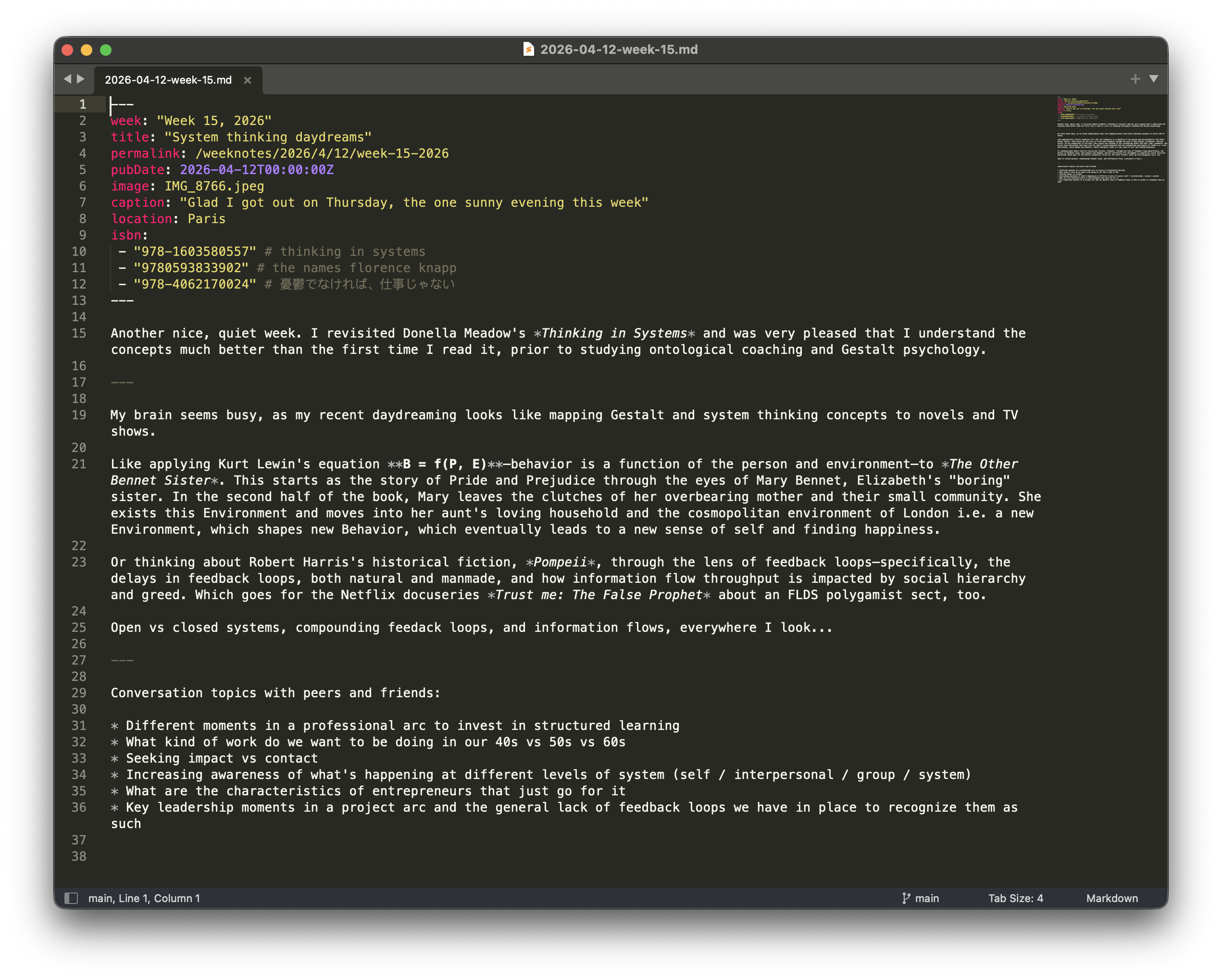Viewport: 1222px width, 980px height.
Task: Click the yellow minimize traffic light
Action: 87,50
